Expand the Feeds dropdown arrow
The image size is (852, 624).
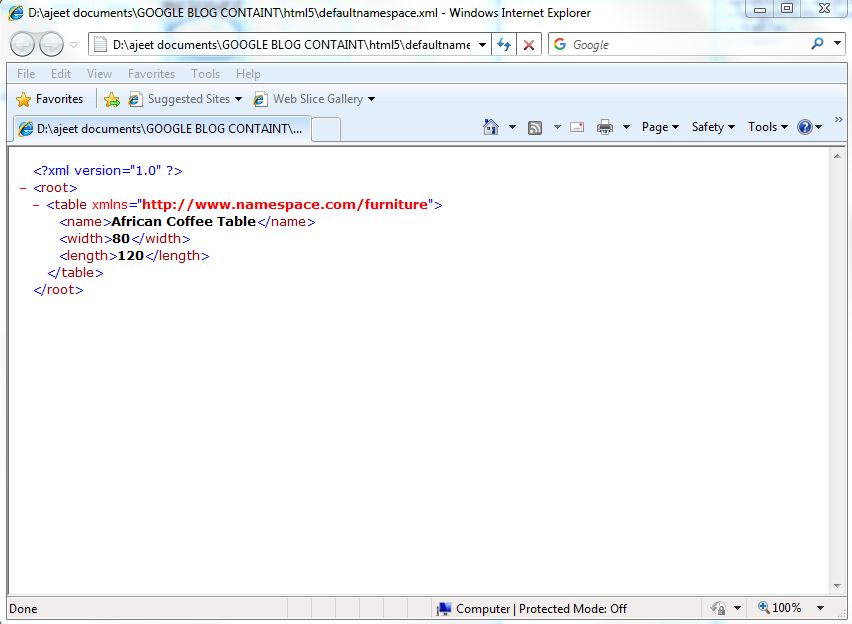click(x=557, y=127)
